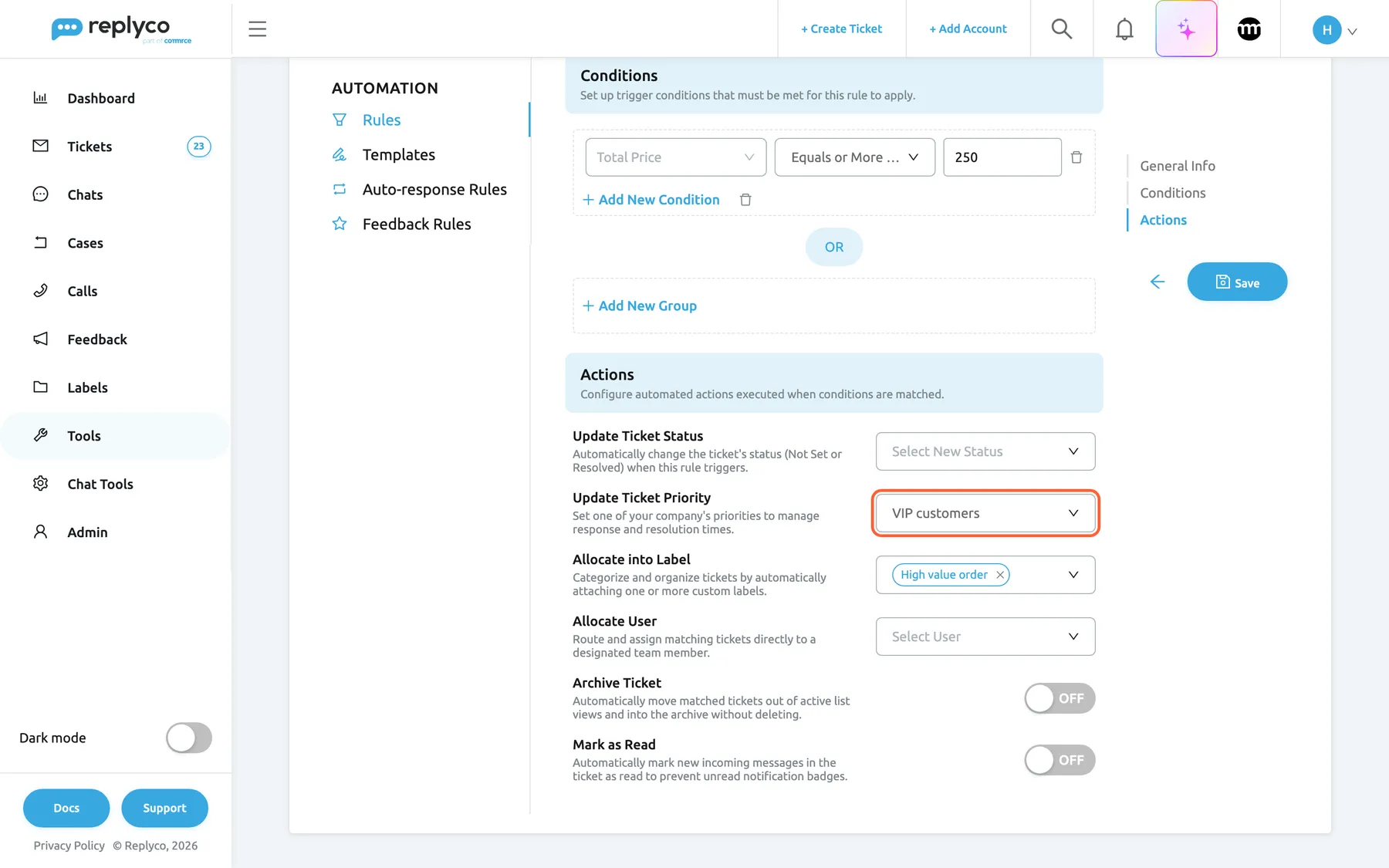1389x868 pixels.
Task: Click the H user avatar
Action: point(1326,30)
